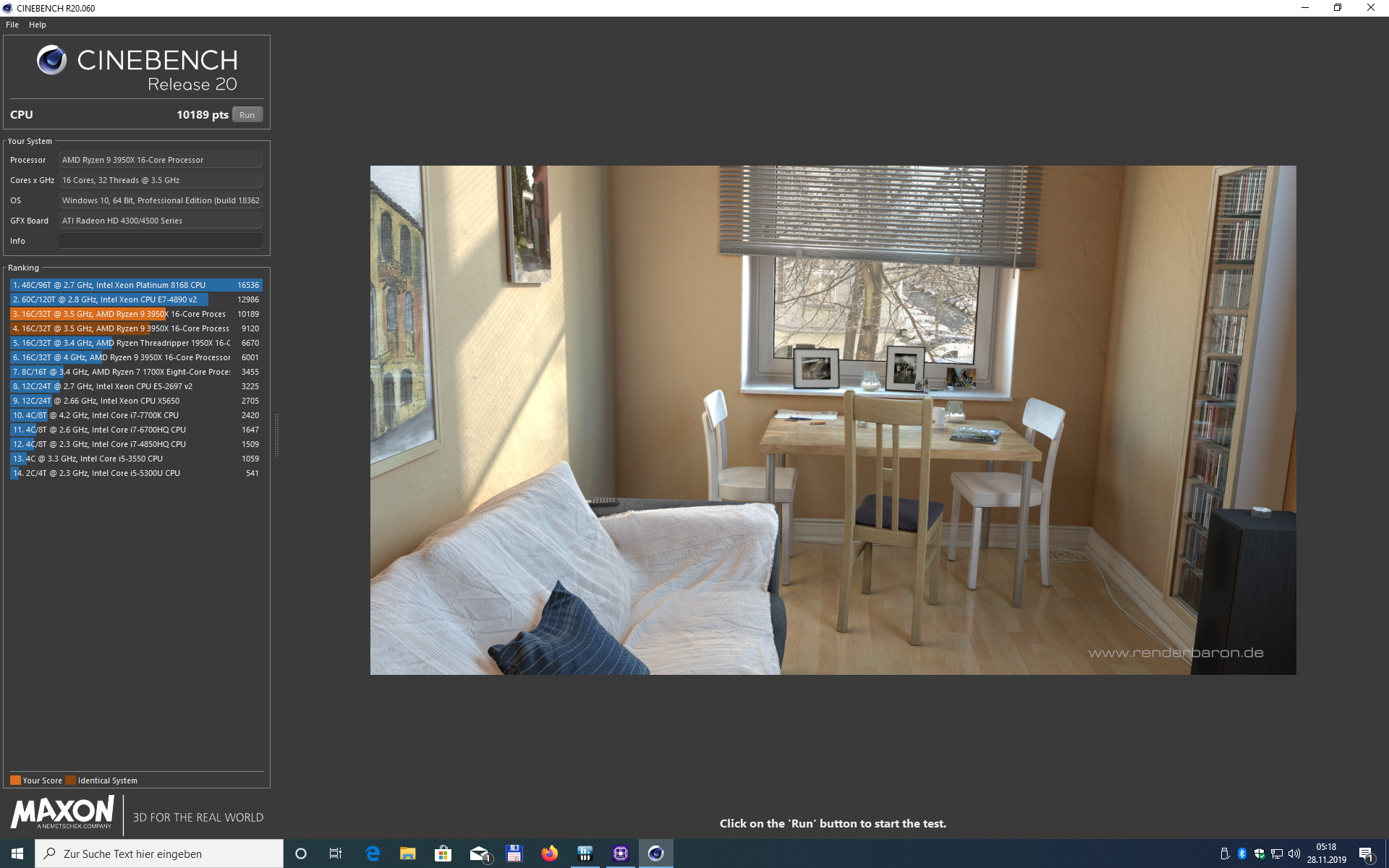The width and height of the screenshot is (1389, 868).
Task: Select the Xeon Platinum 8168 ranking entry
Action: point(136,285)
